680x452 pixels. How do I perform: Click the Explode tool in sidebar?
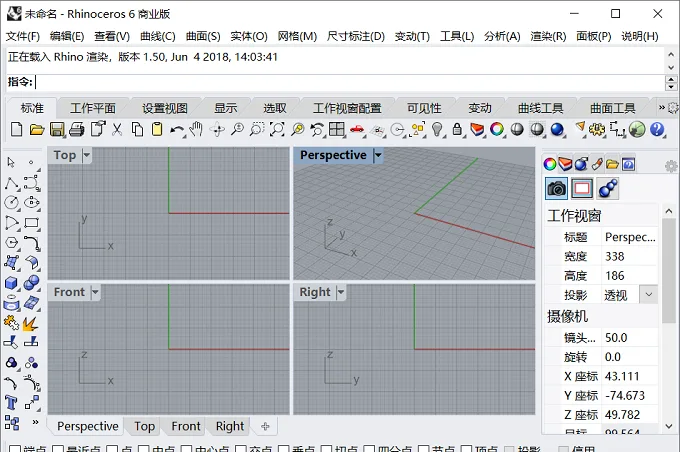pyautogui.click(x=30, y=323)
